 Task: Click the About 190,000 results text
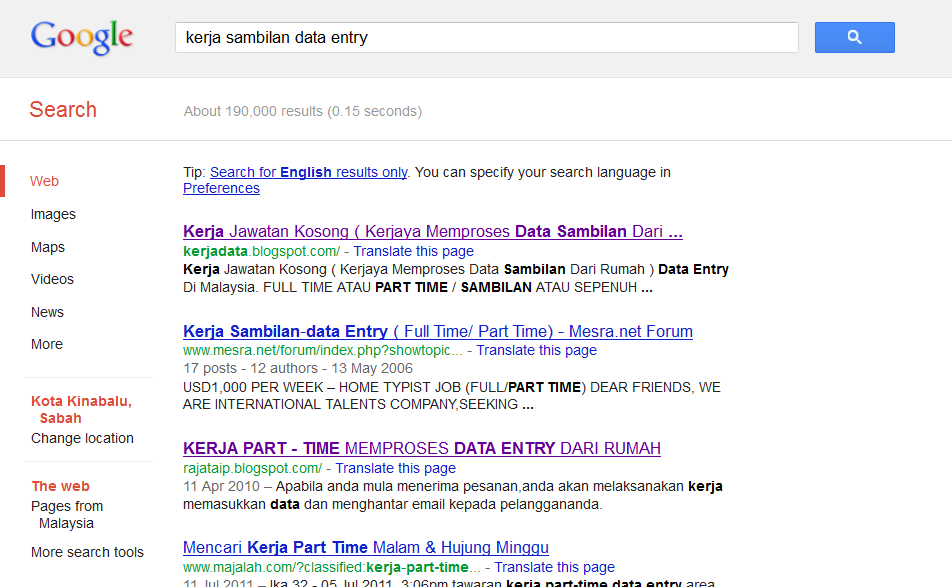[303, 112]
